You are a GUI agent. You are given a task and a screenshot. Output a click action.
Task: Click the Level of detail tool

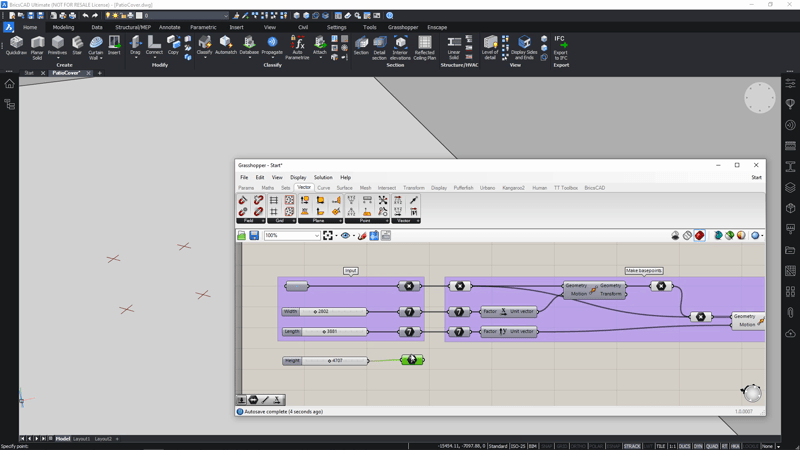point(490,47)
